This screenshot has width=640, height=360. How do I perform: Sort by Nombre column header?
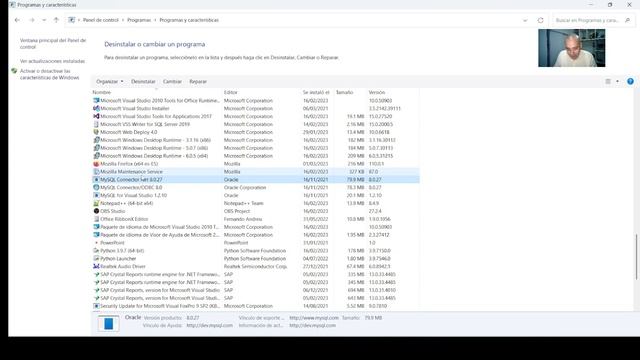[102, 93]
